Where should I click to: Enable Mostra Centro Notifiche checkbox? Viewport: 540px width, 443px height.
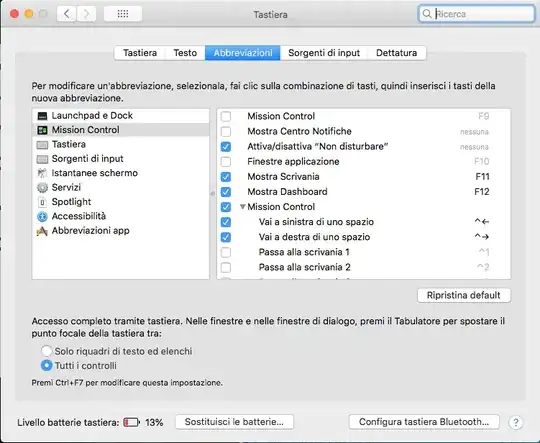(226, 132)
